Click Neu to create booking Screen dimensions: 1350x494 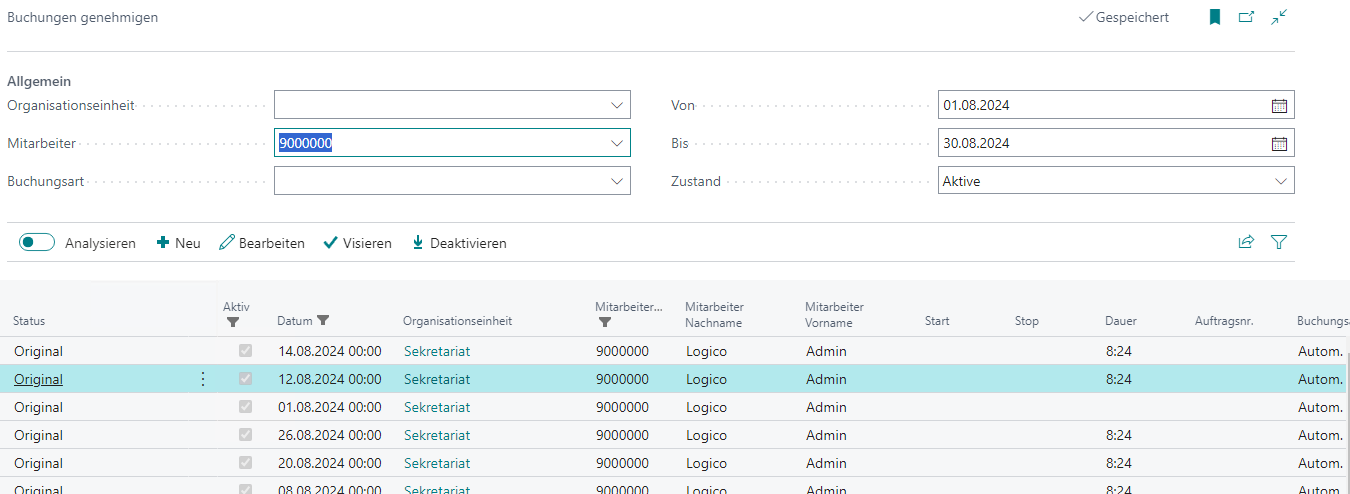[178, 243]
